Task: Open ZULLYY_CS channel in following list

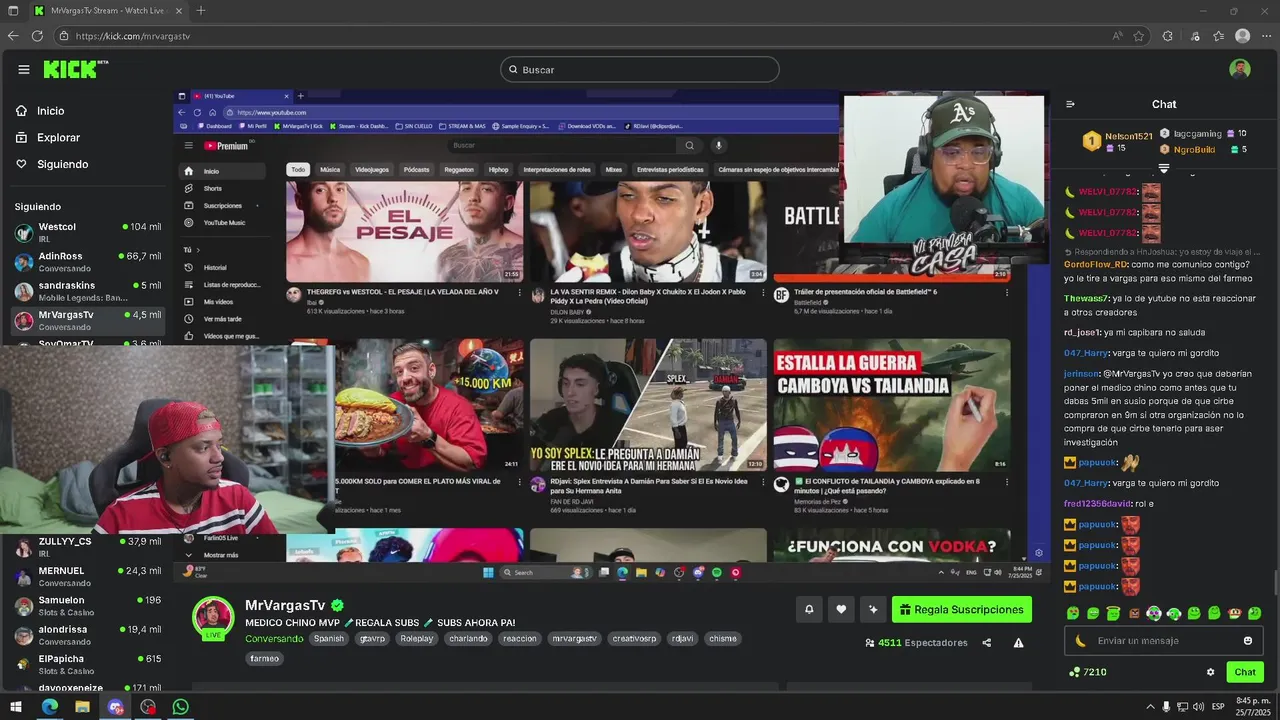Action: click(x=88, y=547)
